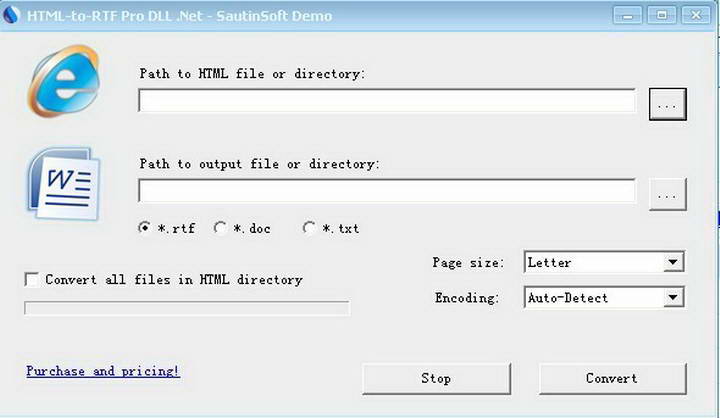Viewport: 720px width, 418px height.
Task: Focus the output file path input field
Action: [387, 191]
